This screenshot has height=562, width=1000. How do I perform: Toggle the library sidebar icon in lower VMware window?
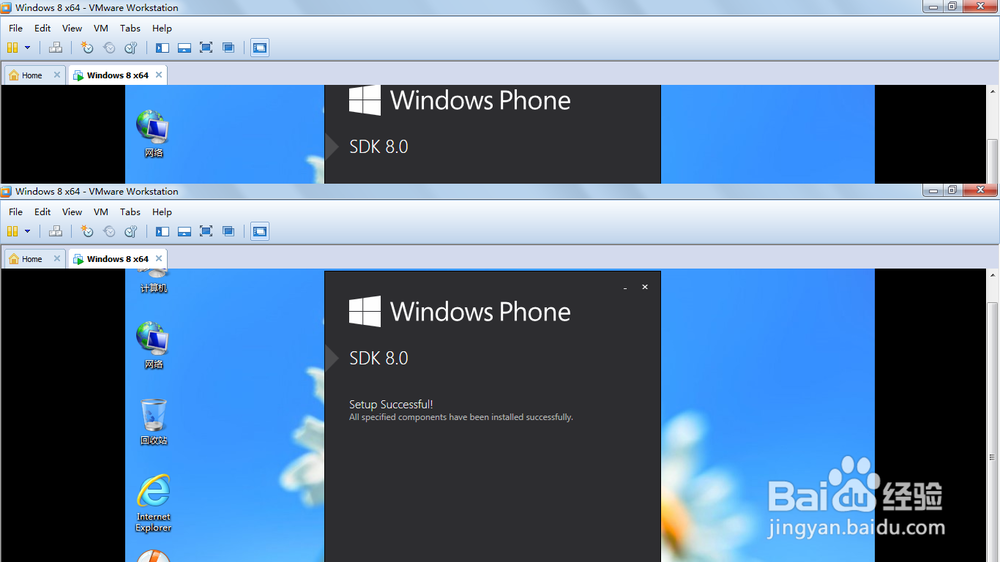163,232
